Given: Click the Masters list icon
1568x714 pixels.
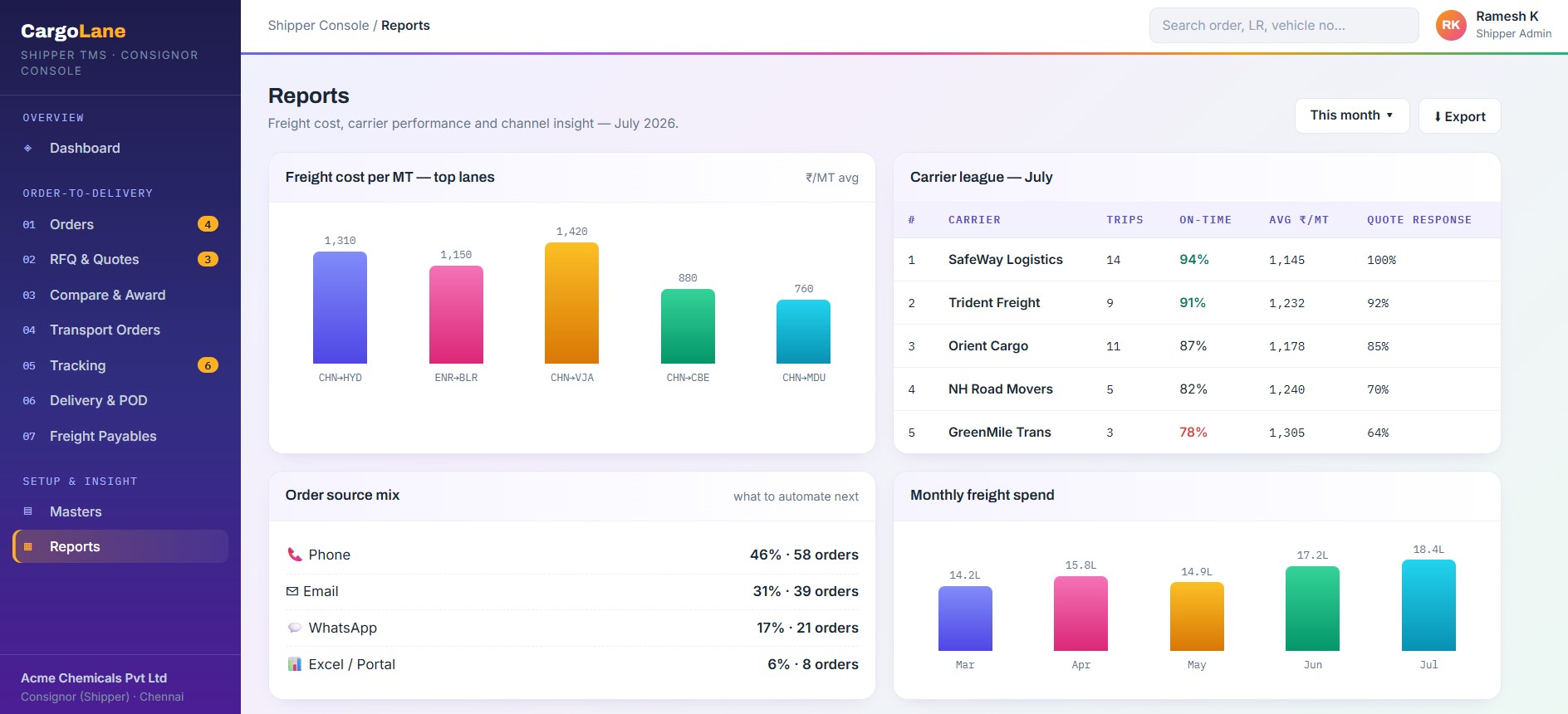Looking at the screenshot, I should point(28,511).
